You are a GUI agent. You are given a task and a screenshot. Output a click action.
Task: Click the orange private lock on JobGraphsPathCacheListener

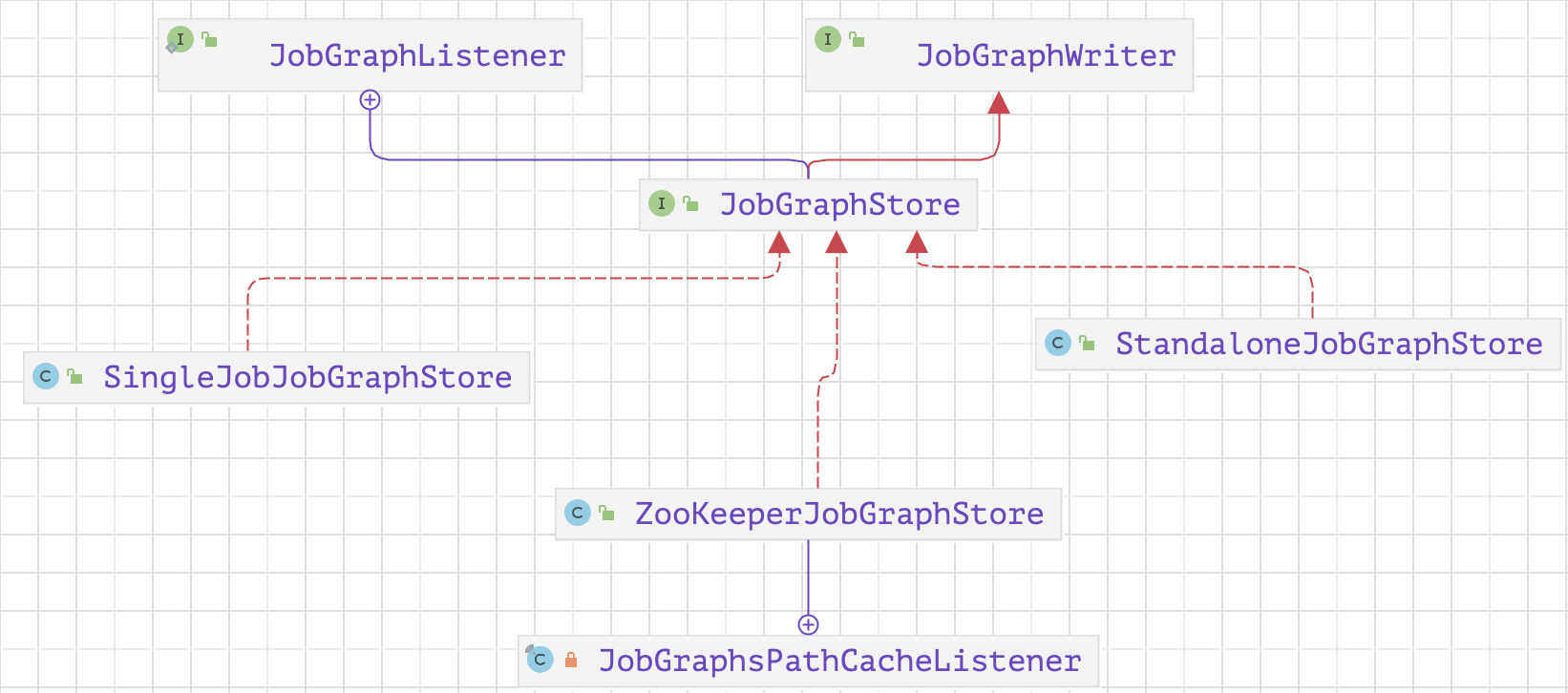point(571,660)
